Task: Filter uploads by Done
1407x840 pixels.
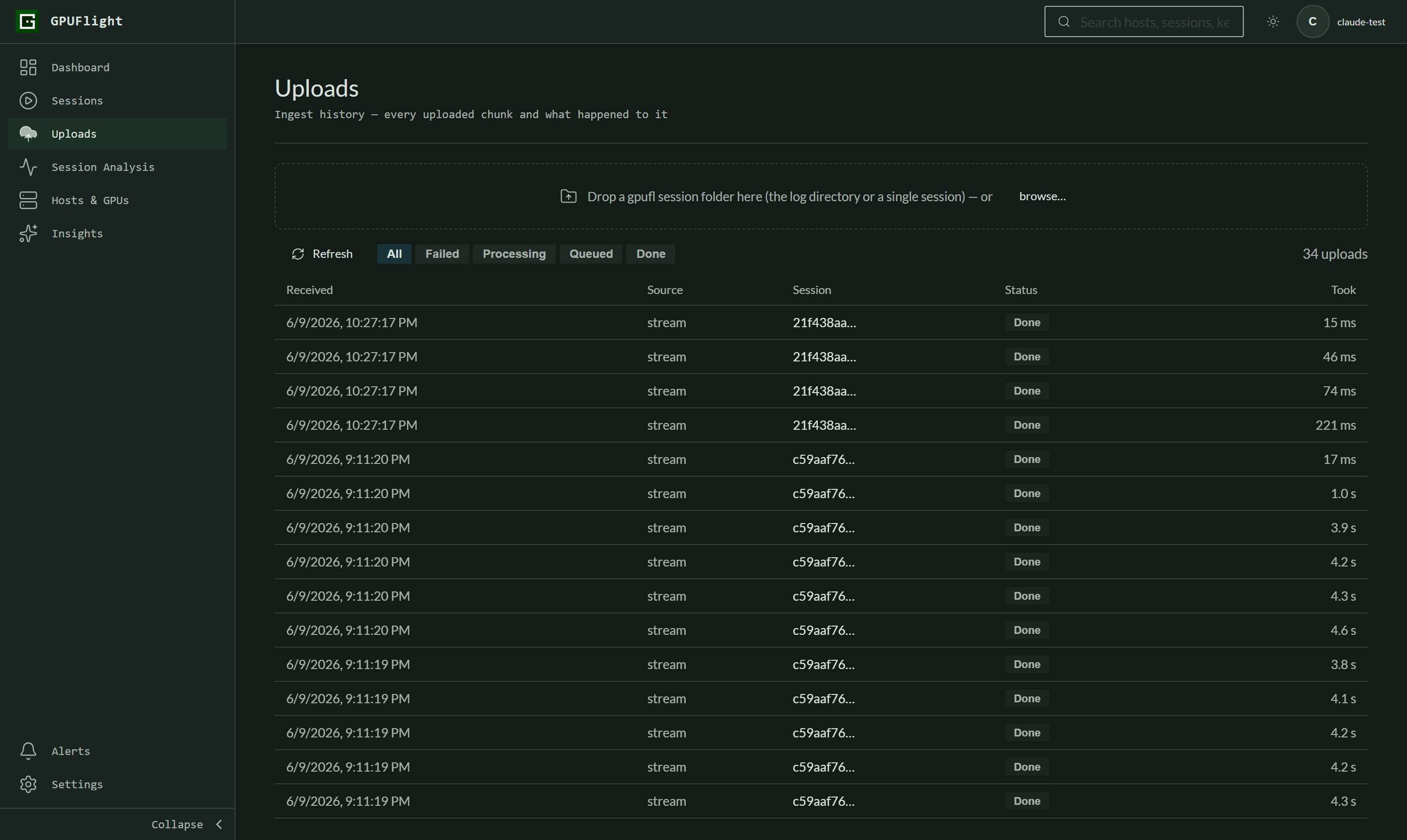Action: coord(651,254)
